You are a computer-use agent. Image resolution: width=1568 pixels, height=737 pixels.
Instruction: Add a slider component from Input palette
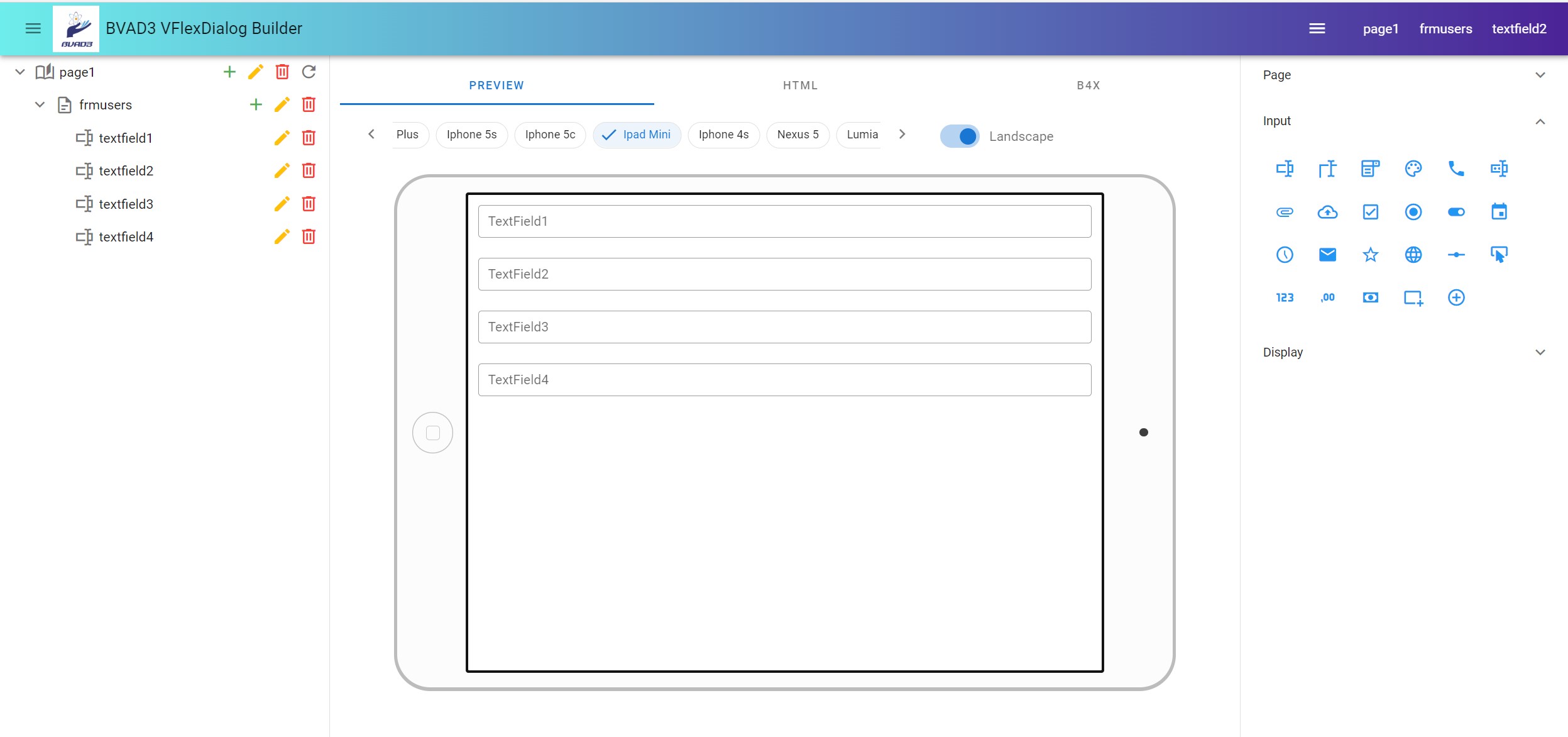(x=1456, y=255)
